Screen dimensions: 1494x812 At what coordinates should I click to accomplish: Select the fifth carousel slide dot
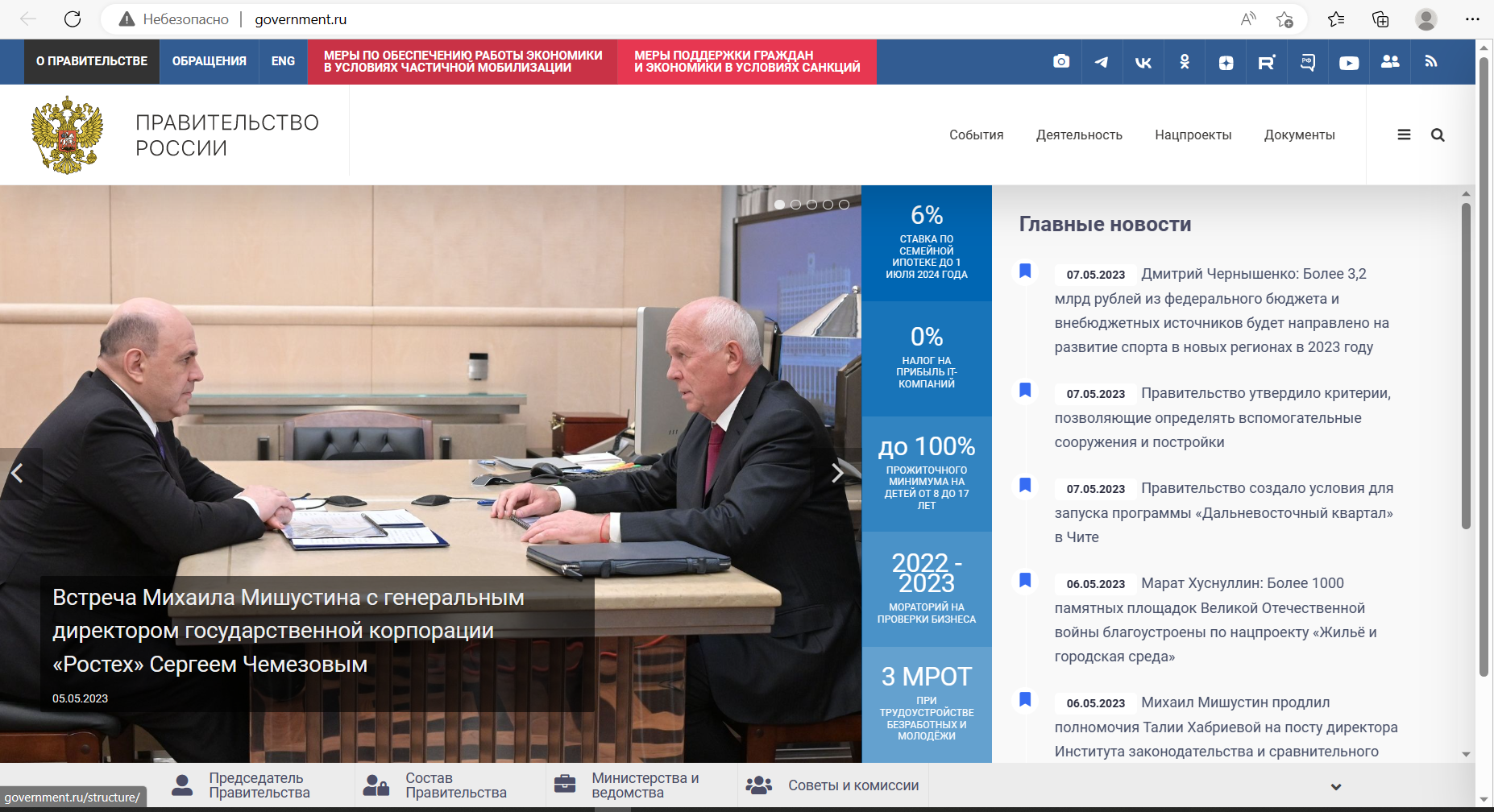coord(844,205)
